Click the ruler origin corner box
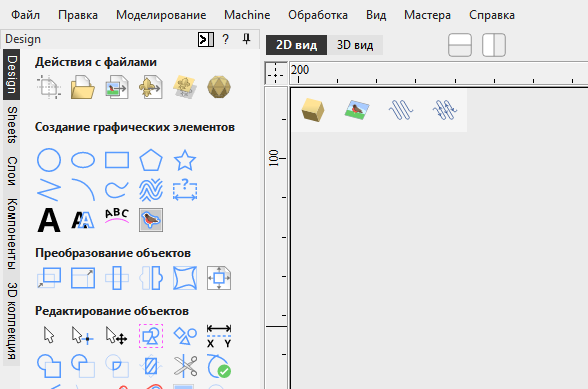Viewport: 588px width, 389px height. tap(276, 73)
